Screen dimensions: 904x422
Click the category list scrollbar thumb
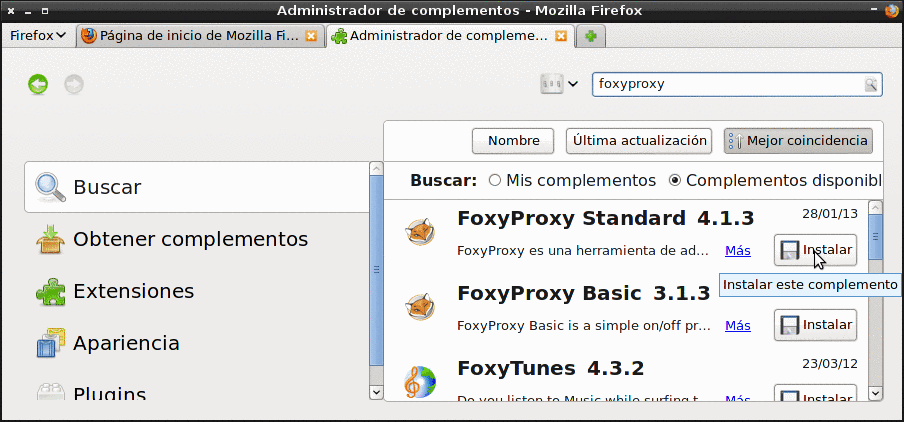376,269
